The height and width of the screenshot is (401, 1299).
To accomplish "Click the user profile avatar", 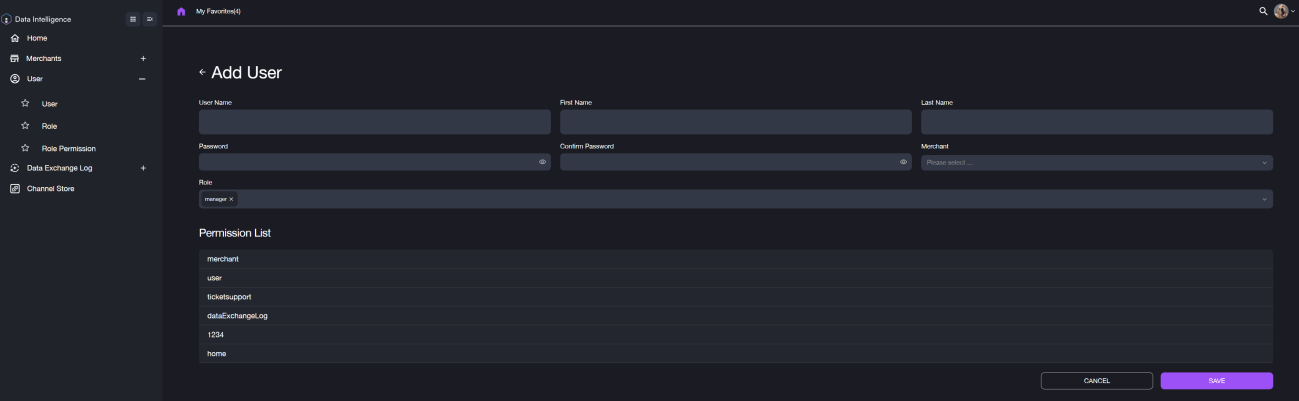I will point(1281,11).
